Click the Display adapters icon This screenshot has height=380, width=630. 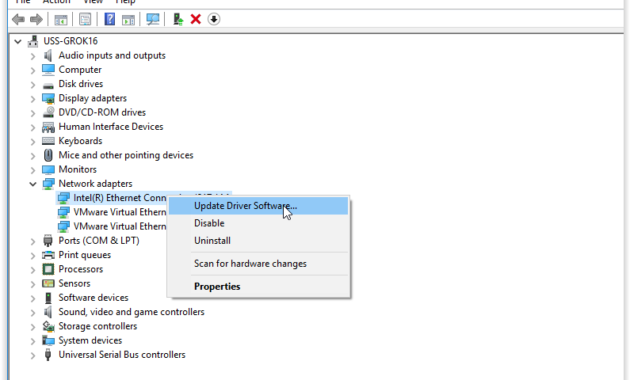coord(48,98)
